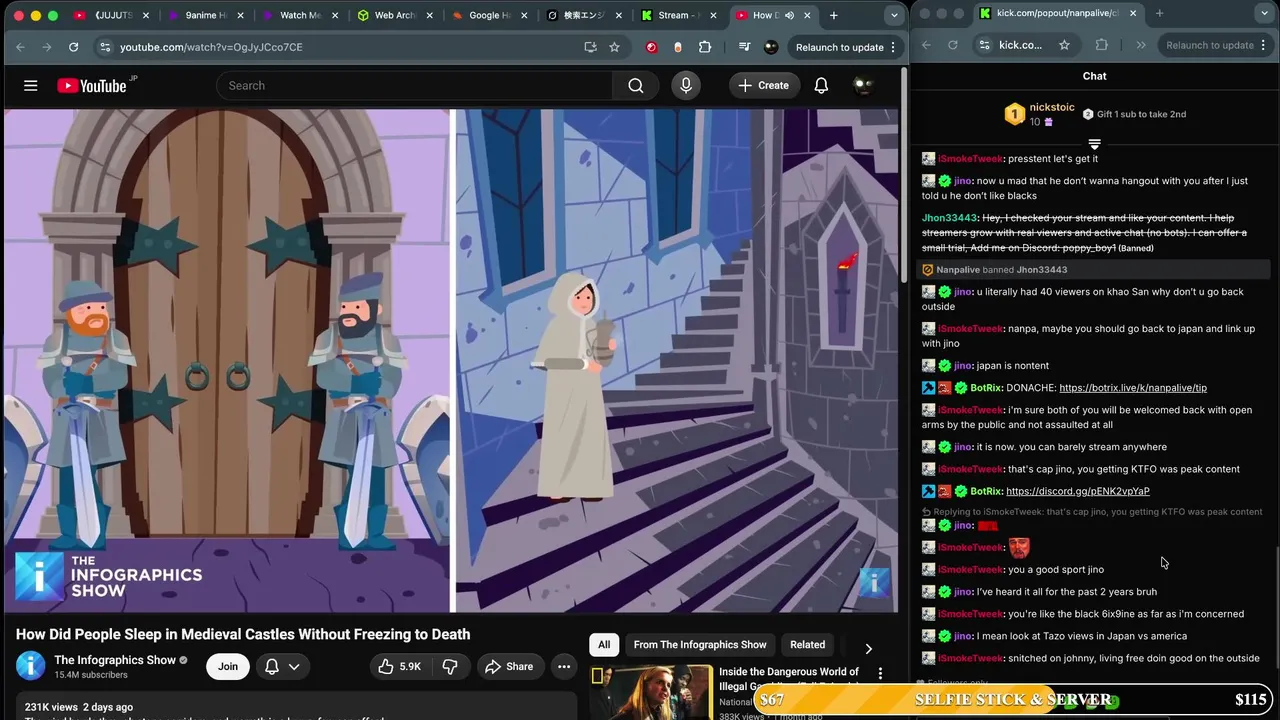Select the All filter chip

[604, 645]
